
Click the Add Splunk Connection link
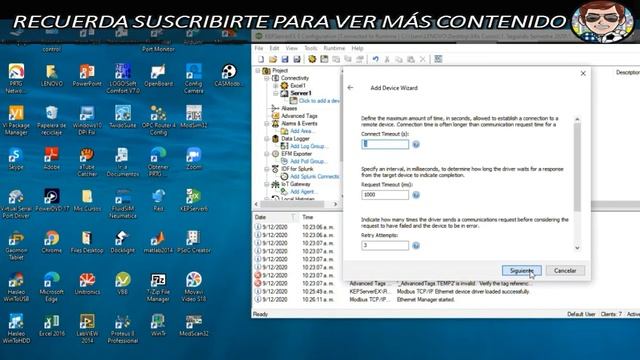pyautogui.click(x=315, y=177)
